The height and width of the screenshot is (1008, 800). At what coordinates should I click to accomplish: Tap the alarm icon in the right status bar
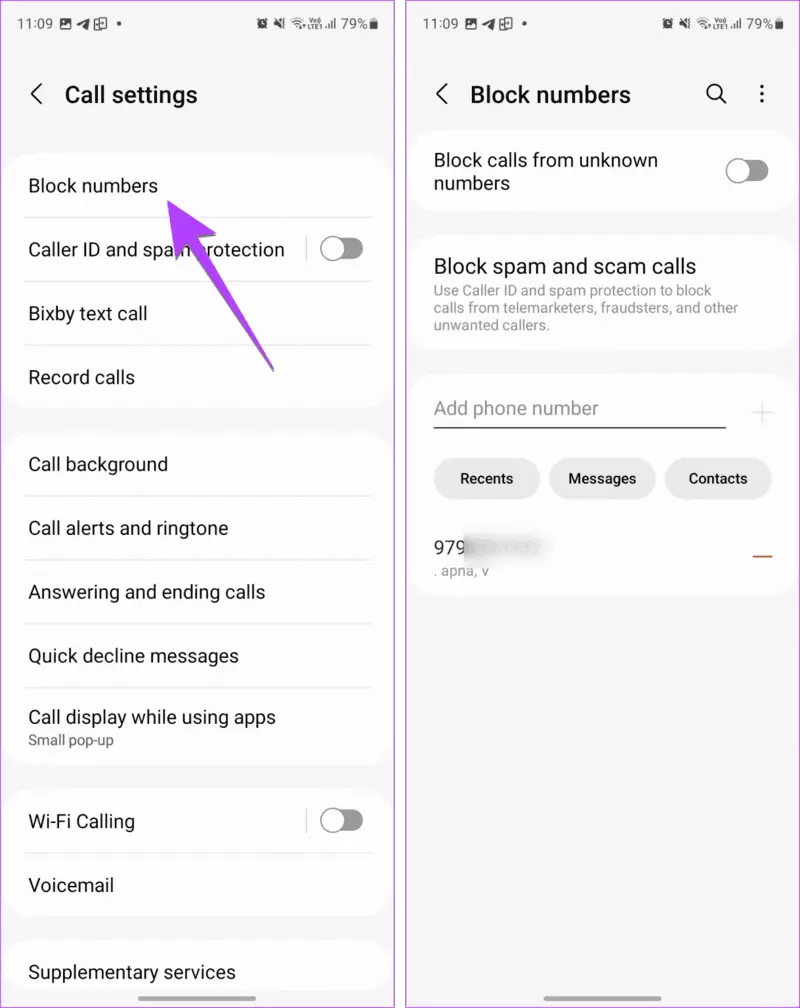point(668,24)
